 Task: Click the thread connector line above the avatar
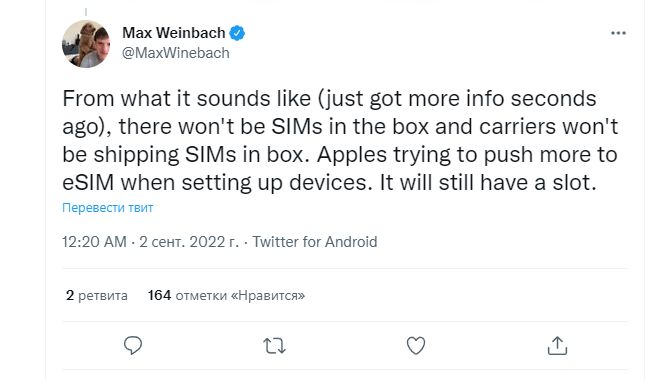point(86,12)
